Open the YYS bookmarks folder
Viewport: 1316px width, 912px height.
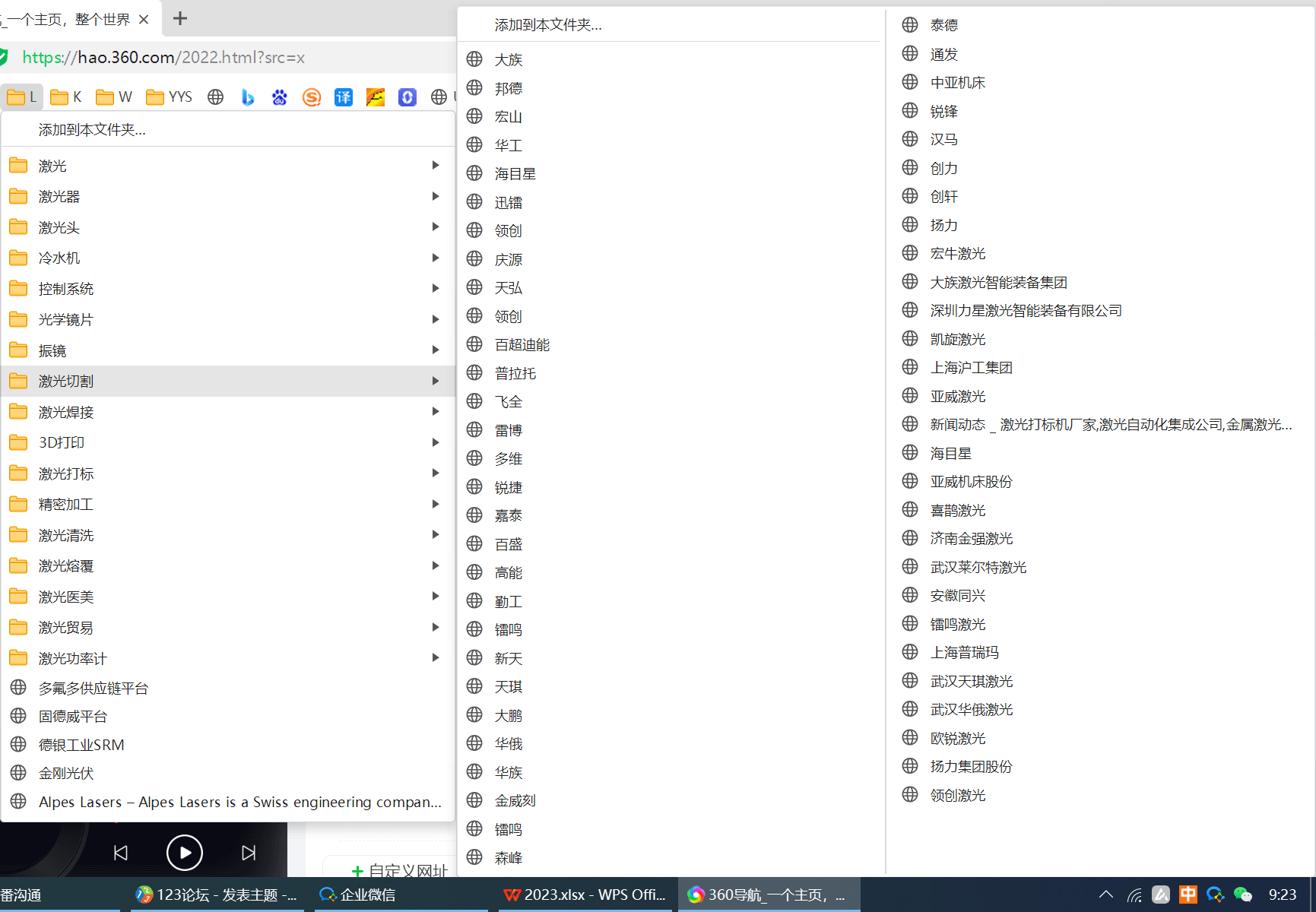[169, 97]
